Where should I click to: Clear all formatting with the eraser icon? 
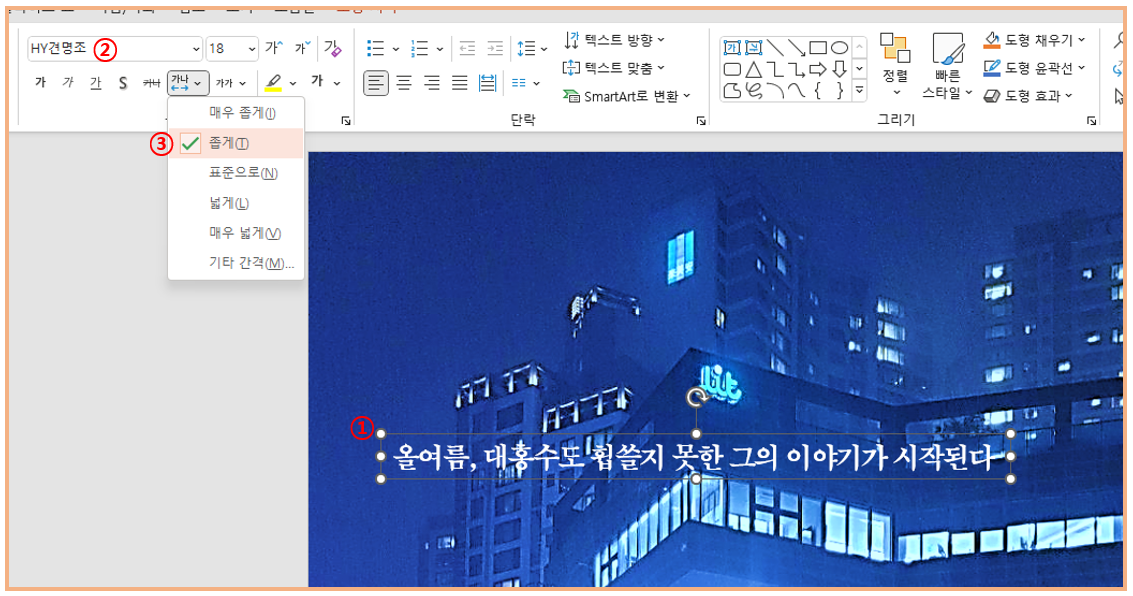332,48
